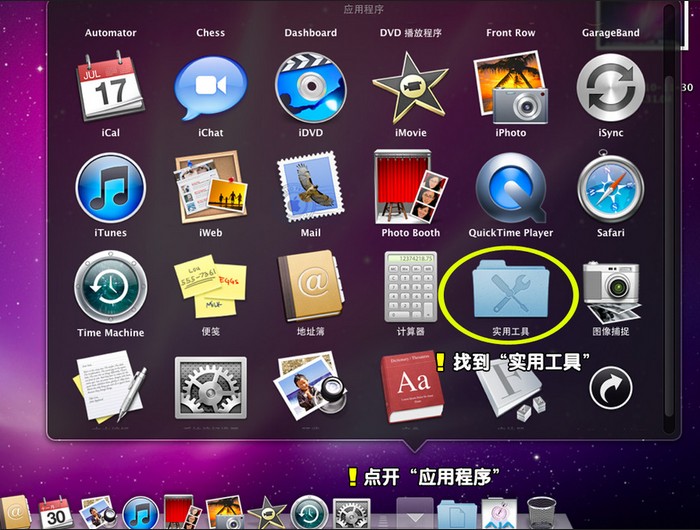Open iMovie star icon
Image resolution: width=700 pixels, height=530 pixels.
tap(410, 88)
